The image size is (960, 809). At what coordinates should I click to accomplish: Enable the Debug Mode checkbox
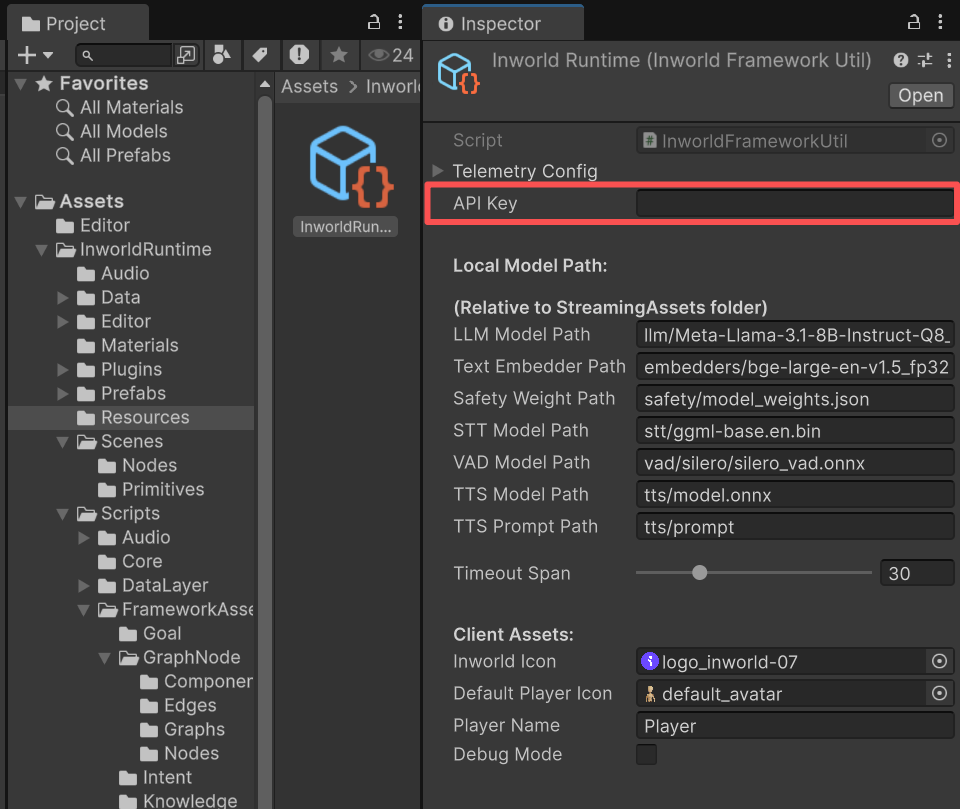[x=647, y=754]
